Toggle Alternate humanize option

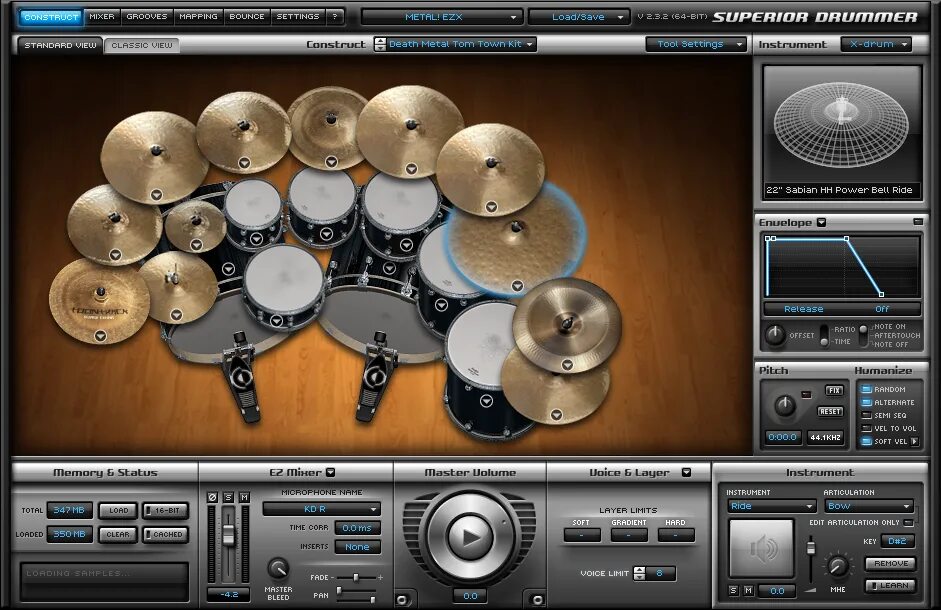pyautogui.click(x=867, y=403)
